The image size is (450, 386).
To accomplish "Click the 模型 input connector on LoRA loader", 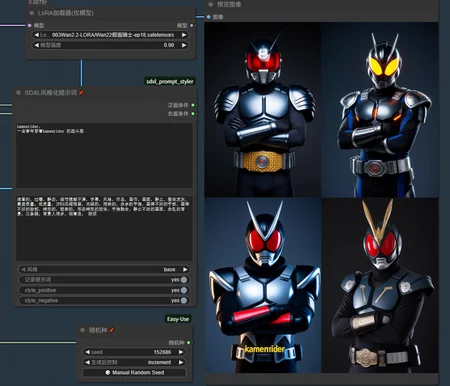I will coord(30,25).
